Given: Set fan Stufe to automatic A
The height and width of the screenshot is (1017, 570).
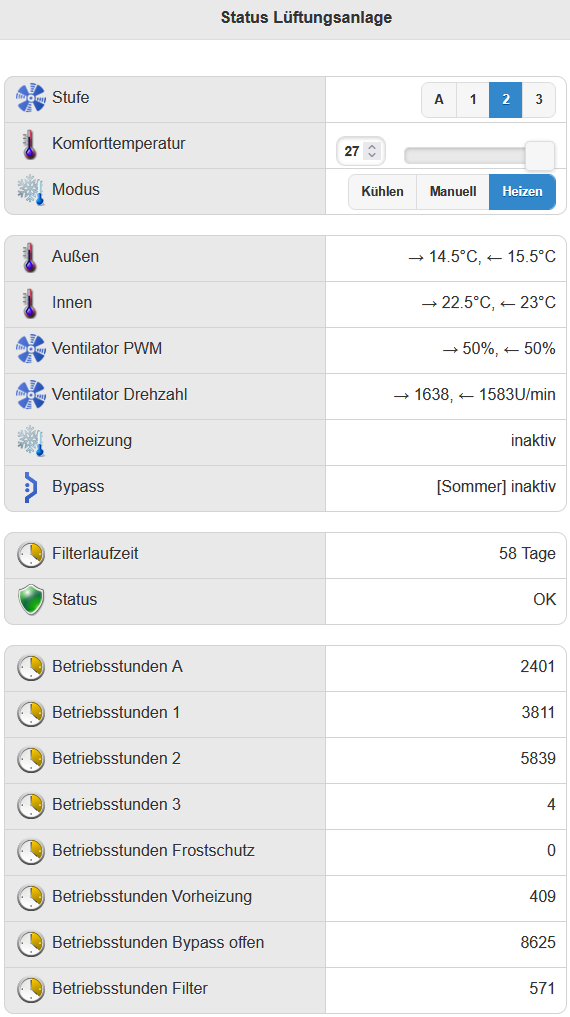Looking at the screenshot, I should [439, 100].
